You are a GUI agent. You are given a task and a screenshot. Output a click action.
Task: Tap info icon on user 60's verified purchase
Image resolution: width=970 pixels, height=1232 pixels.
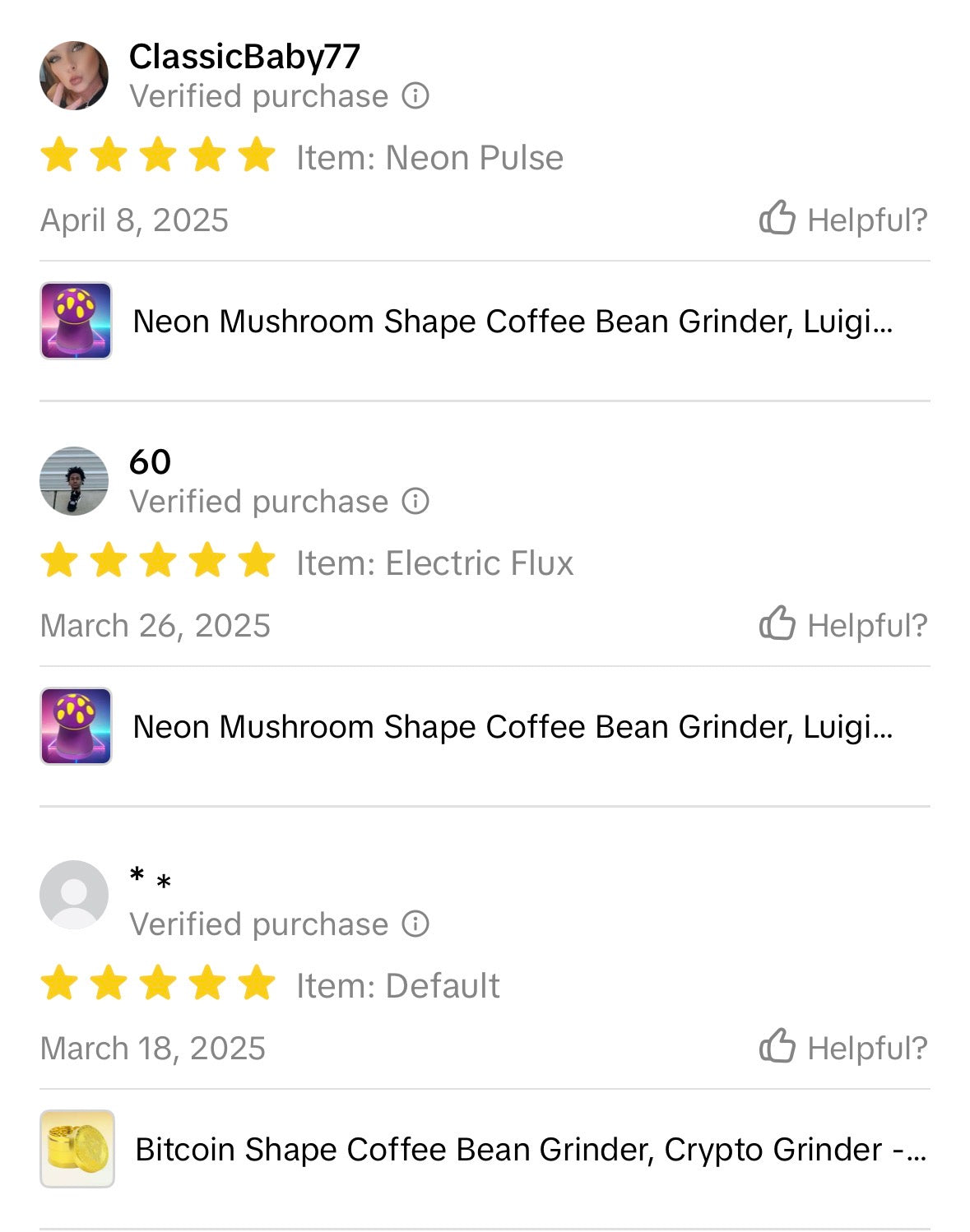click(415, 502)
